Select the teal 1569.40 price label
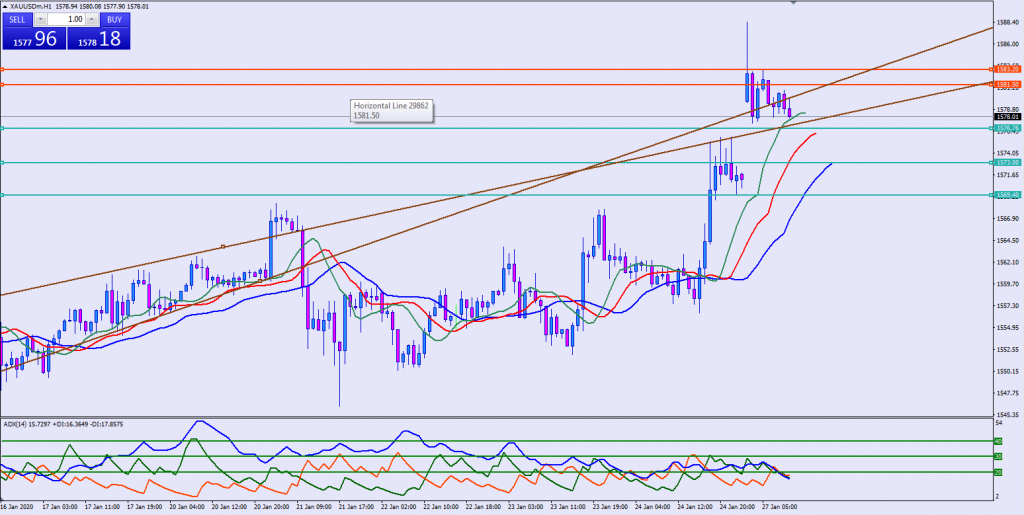 pos(1007,195)
